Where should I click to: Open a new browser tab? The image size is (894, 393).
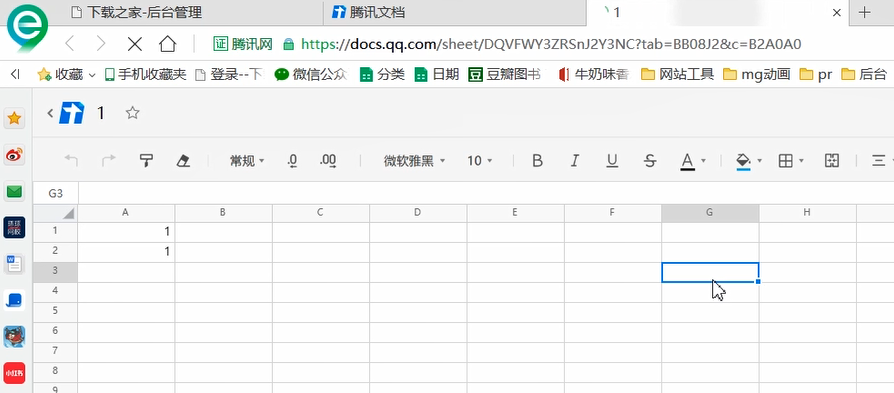tap(865, 13)
